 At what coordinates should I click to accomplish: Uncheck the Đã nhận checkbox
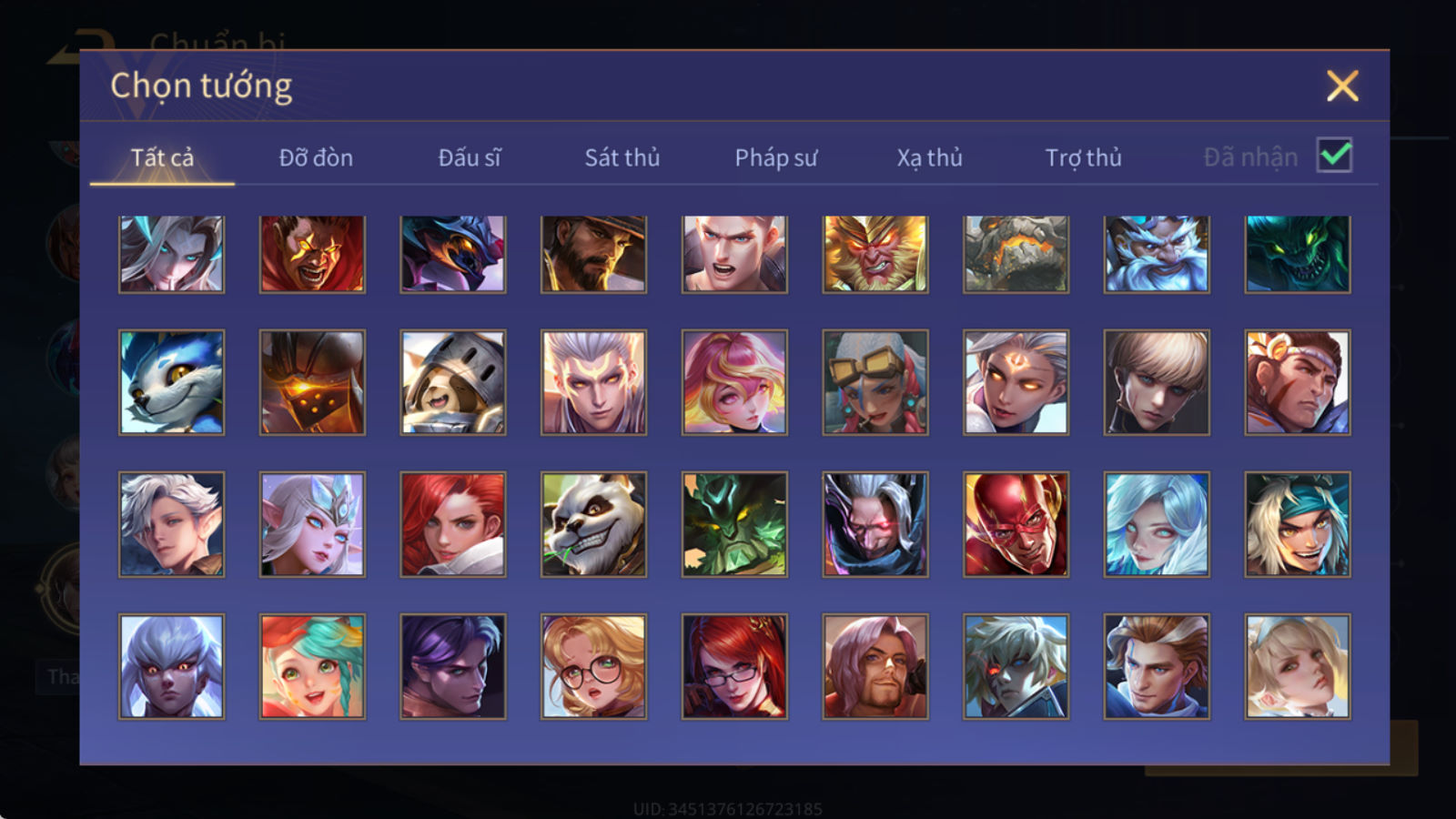click(1334, 156)
